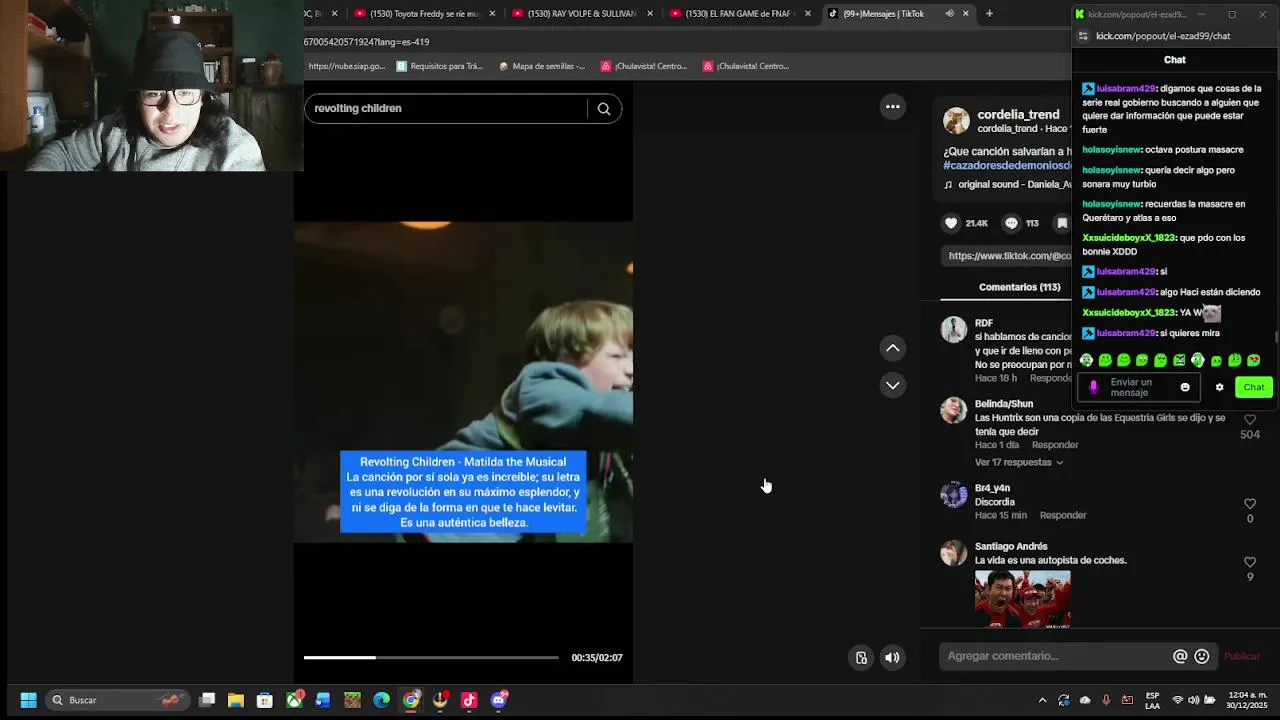This screenshot has width=1280, height=720.
Task: Open 'Requisitos para Trá...' bookmark
Action: 440,66
